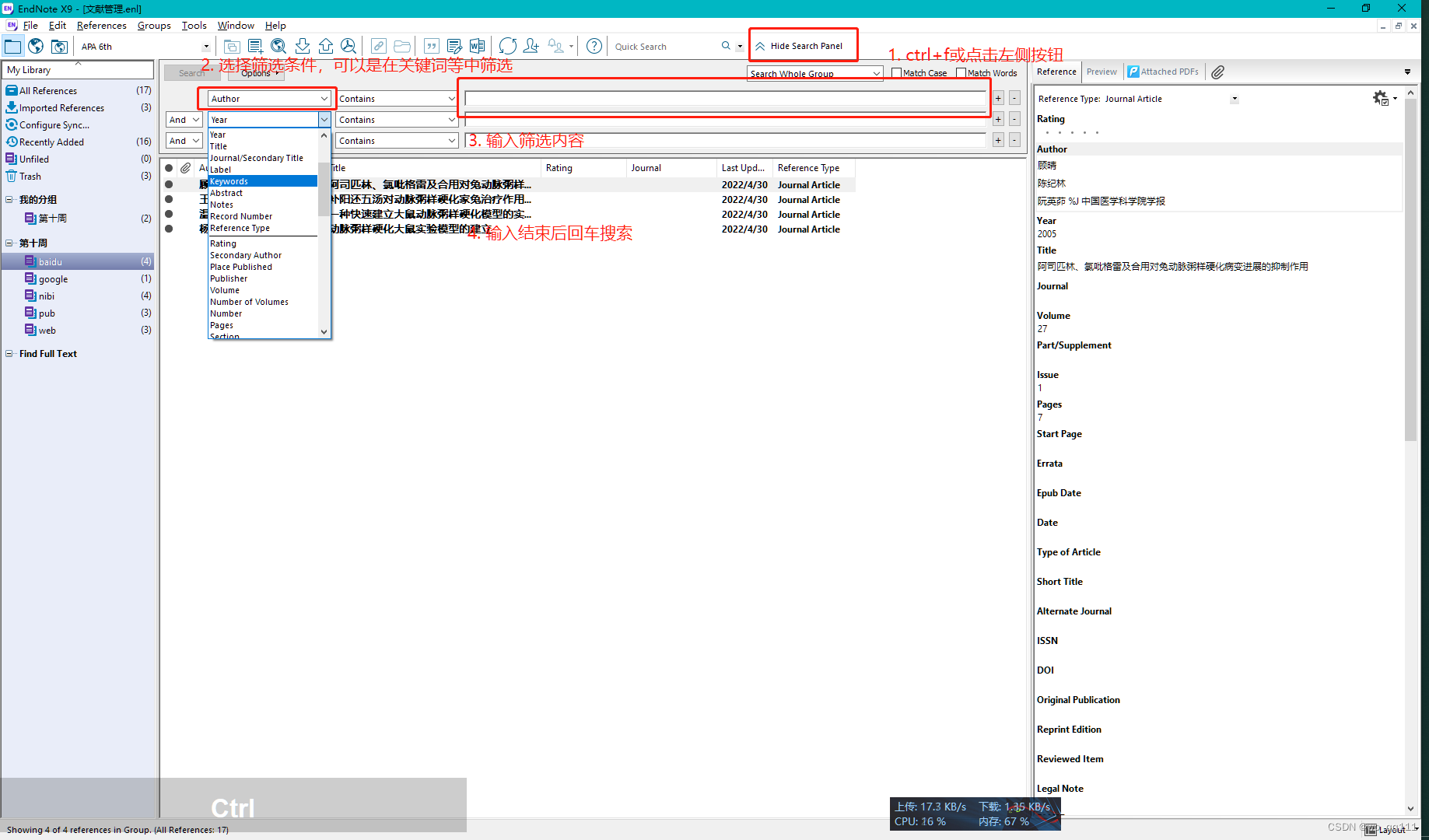Click the Share Library toolbar icon
Screen dimensions: 1429x840
click(531, 47)
